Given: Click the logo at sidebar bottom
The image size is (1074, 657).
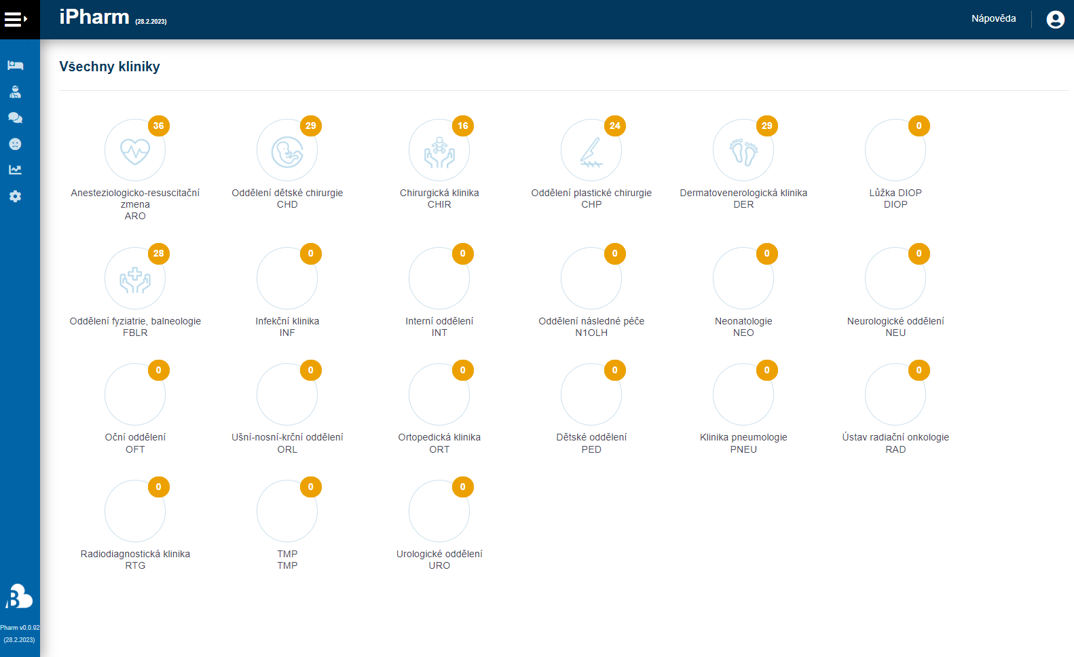Looking at the screenshot, I should click(x=19, y=596).
